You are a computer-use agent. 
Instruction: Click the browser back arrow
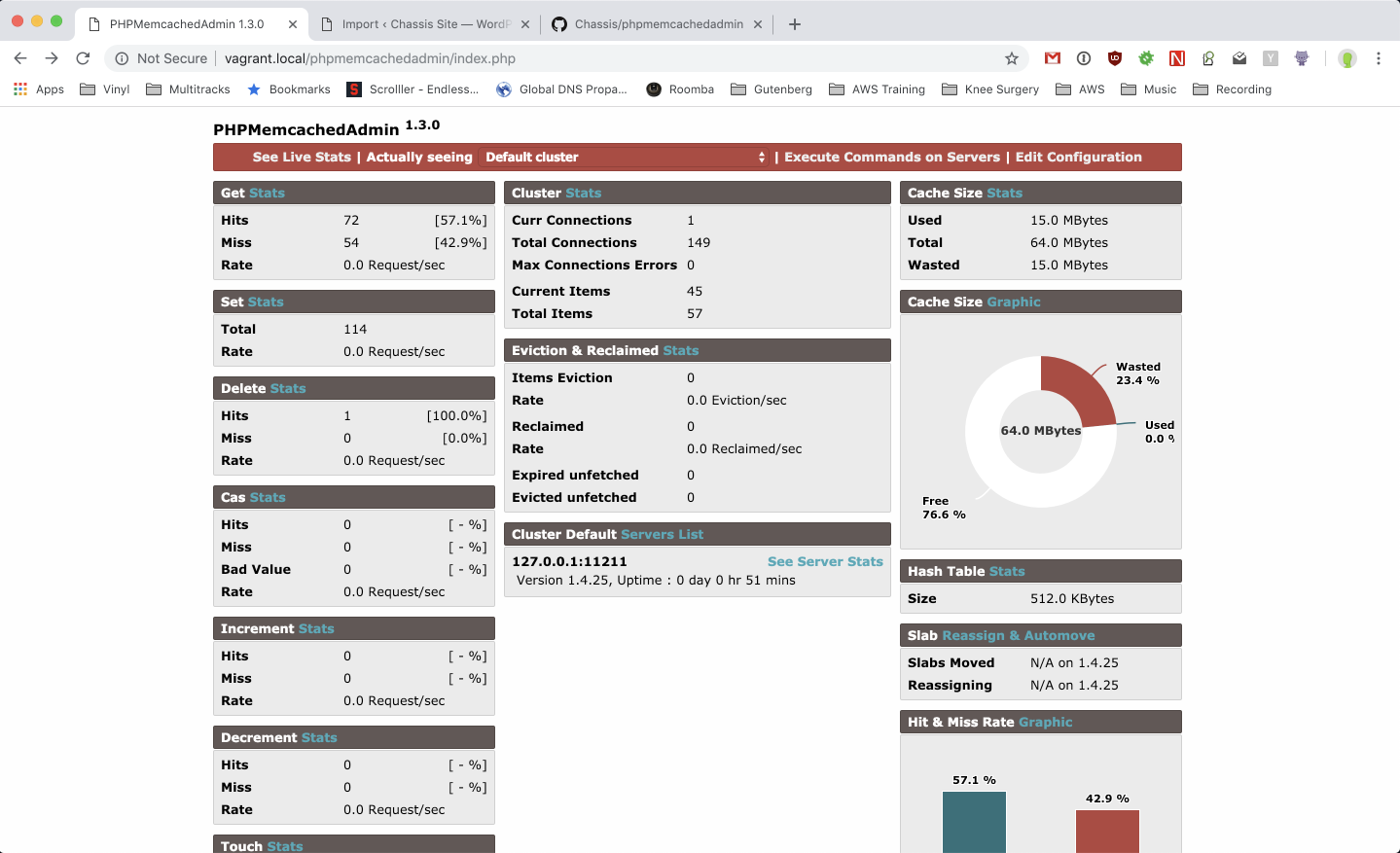point(20,58)
